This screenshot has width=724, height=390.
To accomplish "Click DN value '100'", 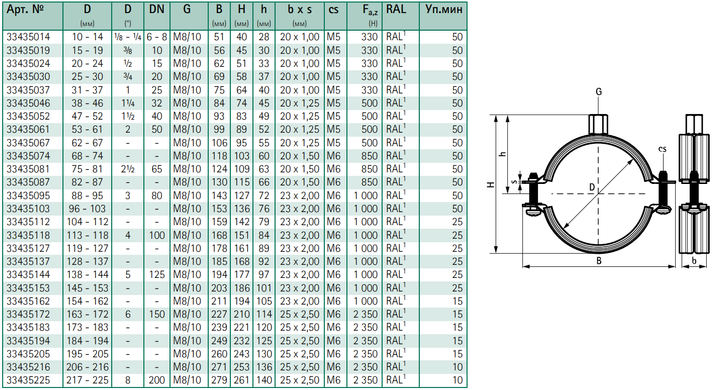I will click(x=157, y=235).
